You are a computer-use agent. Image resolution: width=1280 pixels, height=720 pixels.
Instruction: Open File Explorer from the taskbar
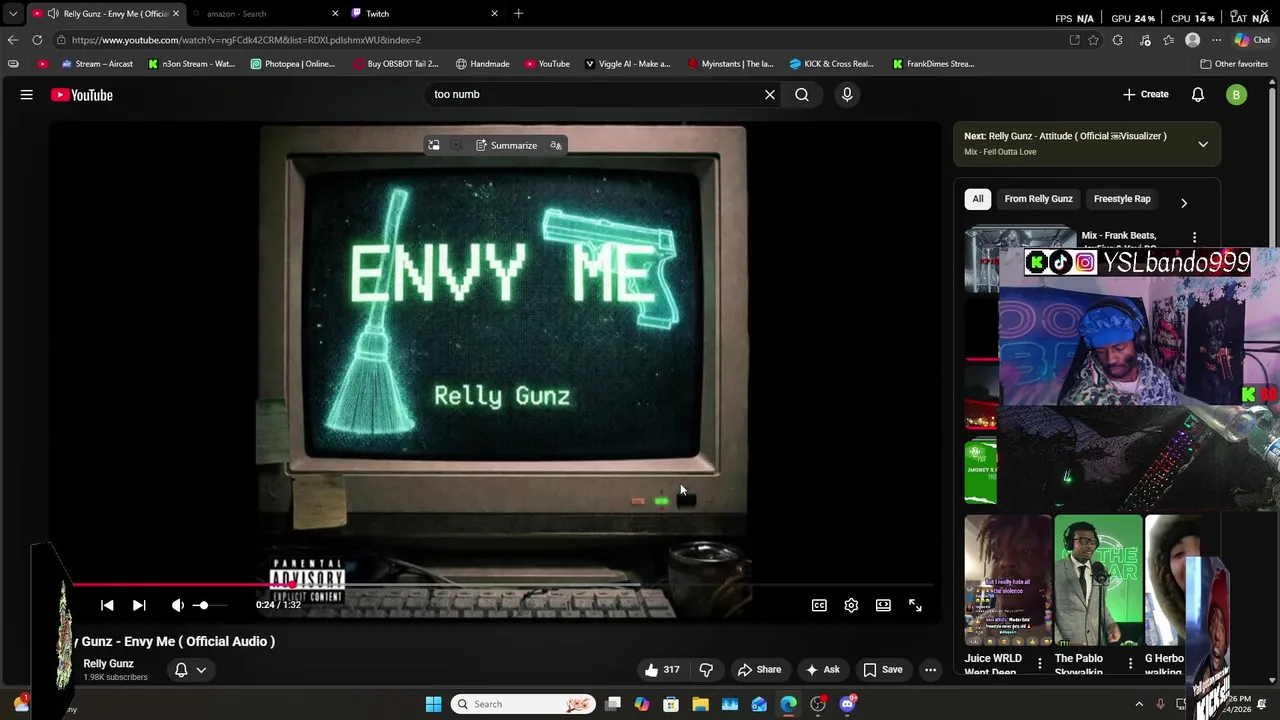(x=701, y=704)
